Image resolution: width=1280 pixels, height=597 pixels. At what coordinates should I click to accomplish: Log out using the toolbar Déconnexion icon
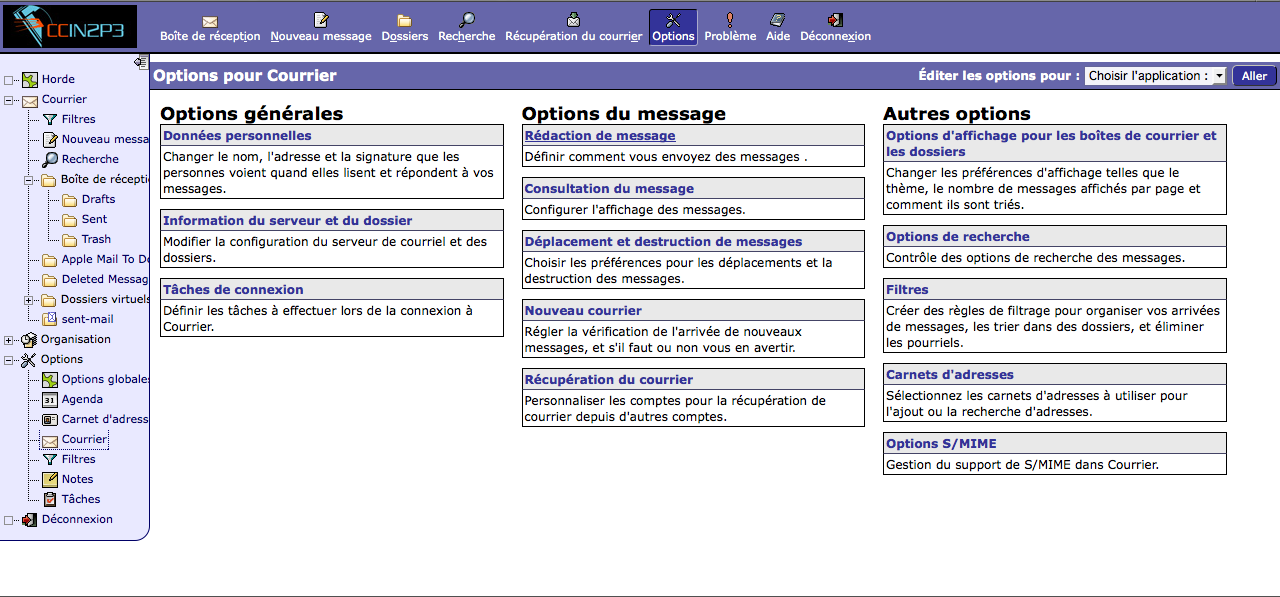[x=835, y=28]
